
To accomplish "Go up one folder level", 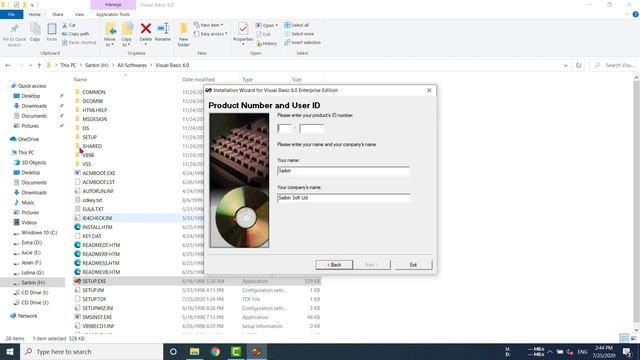I will (x=39, y=65).
